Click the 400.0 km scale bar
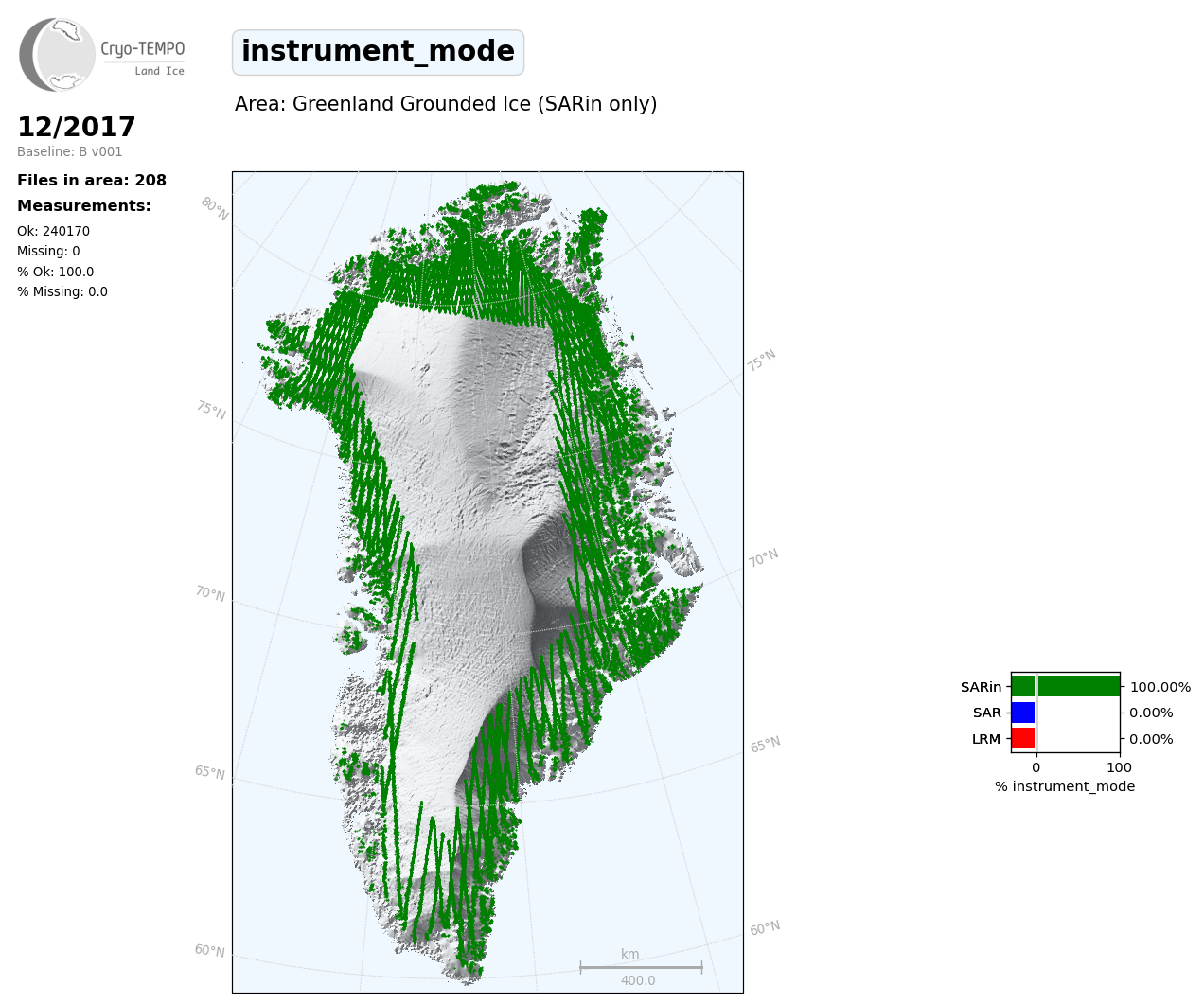 (641, 968)
